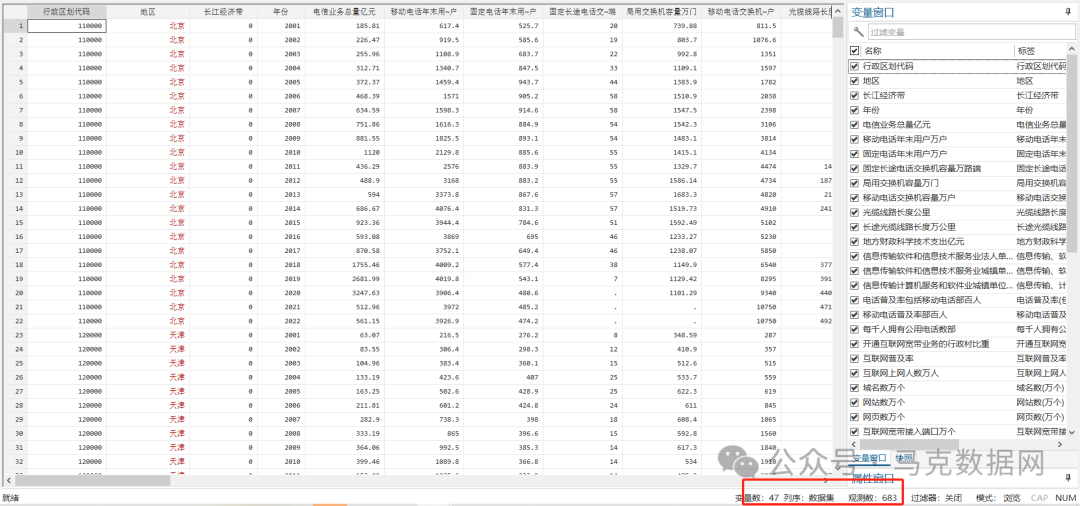Uncheck the 行政区划代码 variable checkbox
Image resolution: width=1080 pixels, height=506 pixels.
855,67
